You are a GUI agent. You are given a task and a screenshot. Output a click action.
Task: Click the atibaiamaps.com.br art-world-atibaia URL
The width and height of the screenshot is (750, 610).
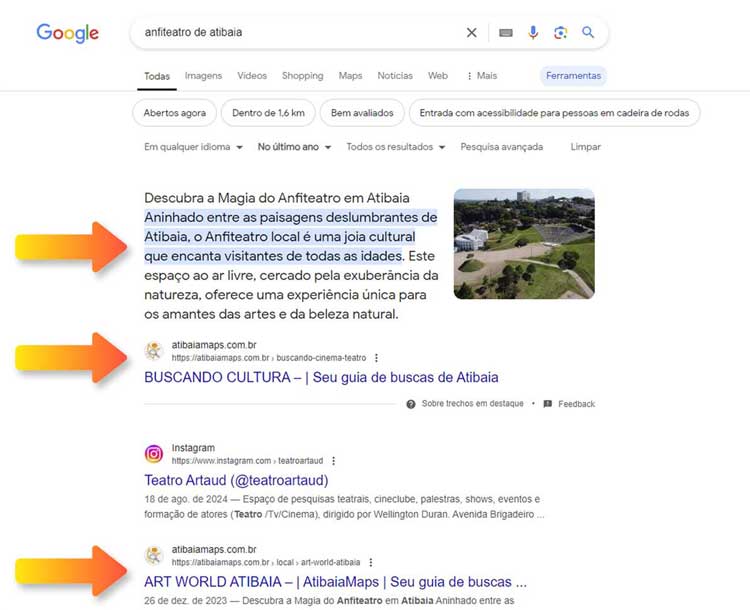coord(266,562)
